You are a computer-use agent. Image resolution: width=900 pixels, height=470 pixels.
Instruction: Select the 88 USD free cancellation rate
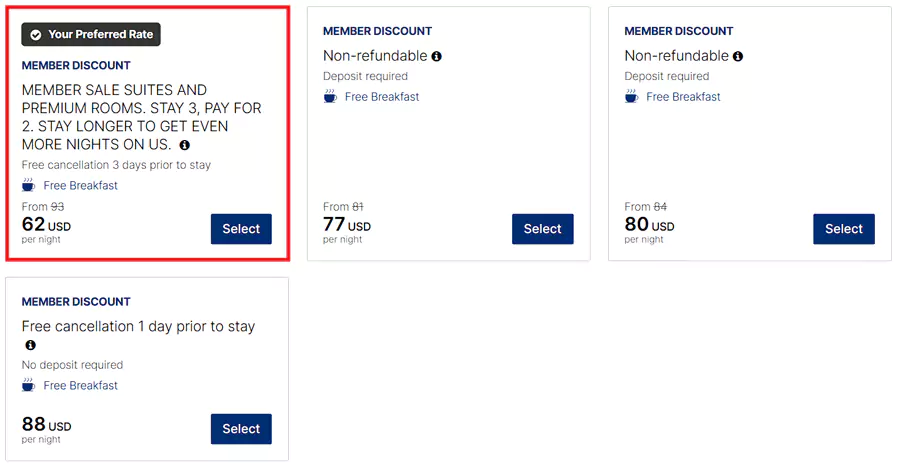pos(241,429)
